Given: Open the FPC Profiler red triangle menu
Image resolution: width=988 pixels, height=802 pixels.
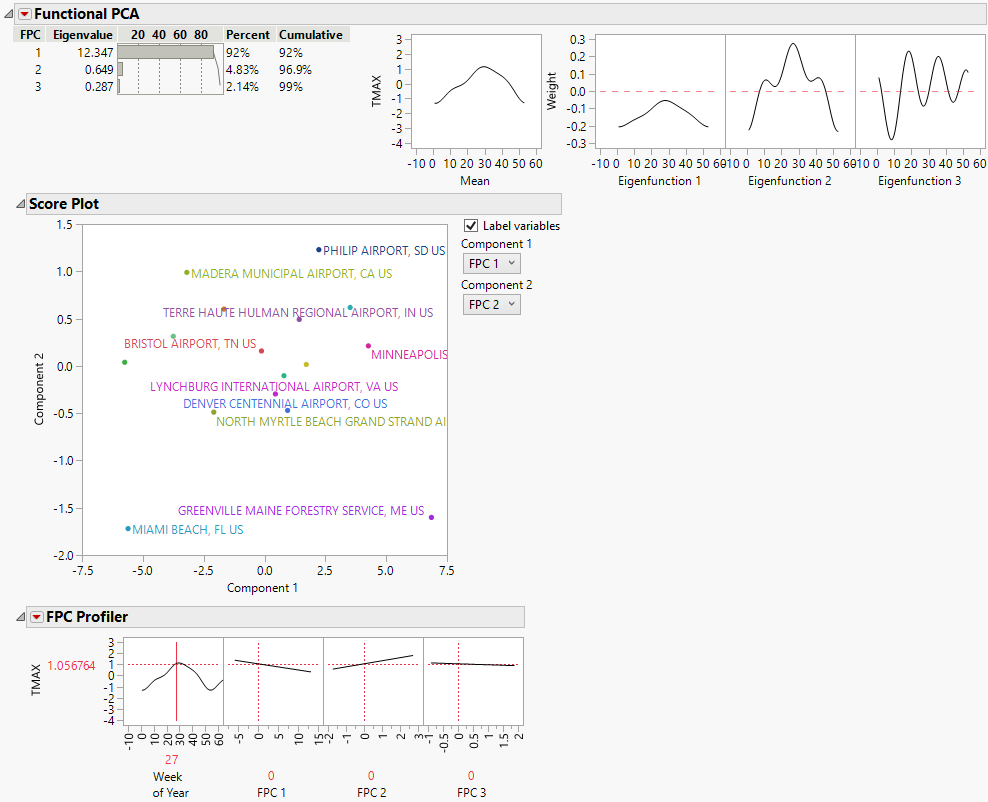Looking at the screenshot, I should click(37, 617).
